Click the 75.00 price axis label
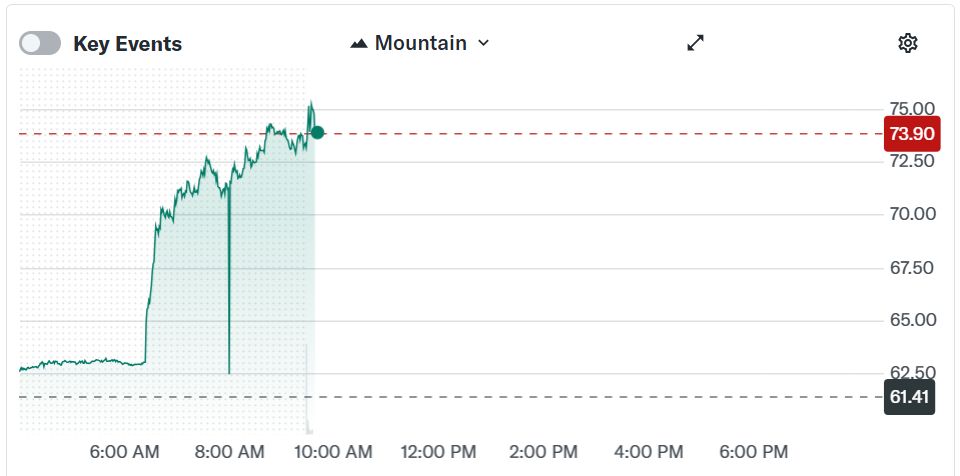The width and height of the screenshot is (960, 476). 911,108
